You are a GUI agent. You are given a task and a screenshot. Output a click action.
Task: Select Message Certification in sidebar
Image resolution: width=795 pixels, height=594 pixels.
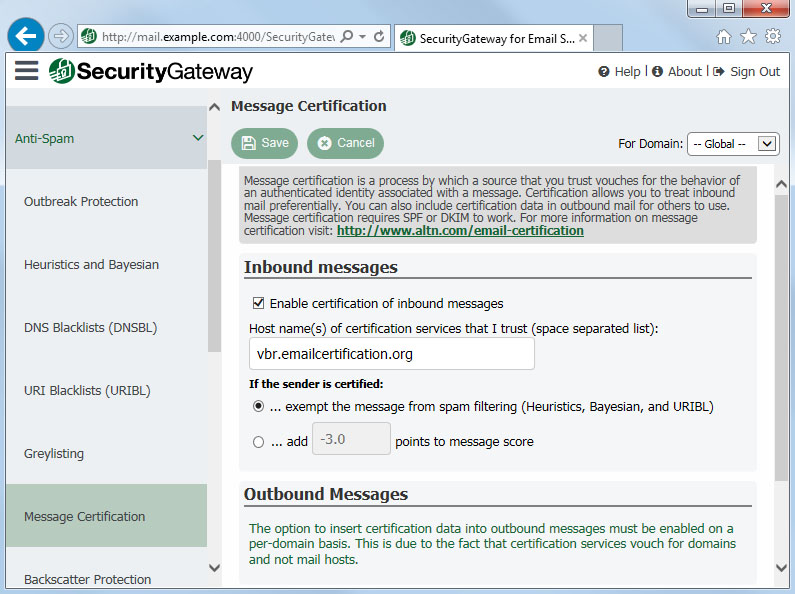(x=106, y=515)
